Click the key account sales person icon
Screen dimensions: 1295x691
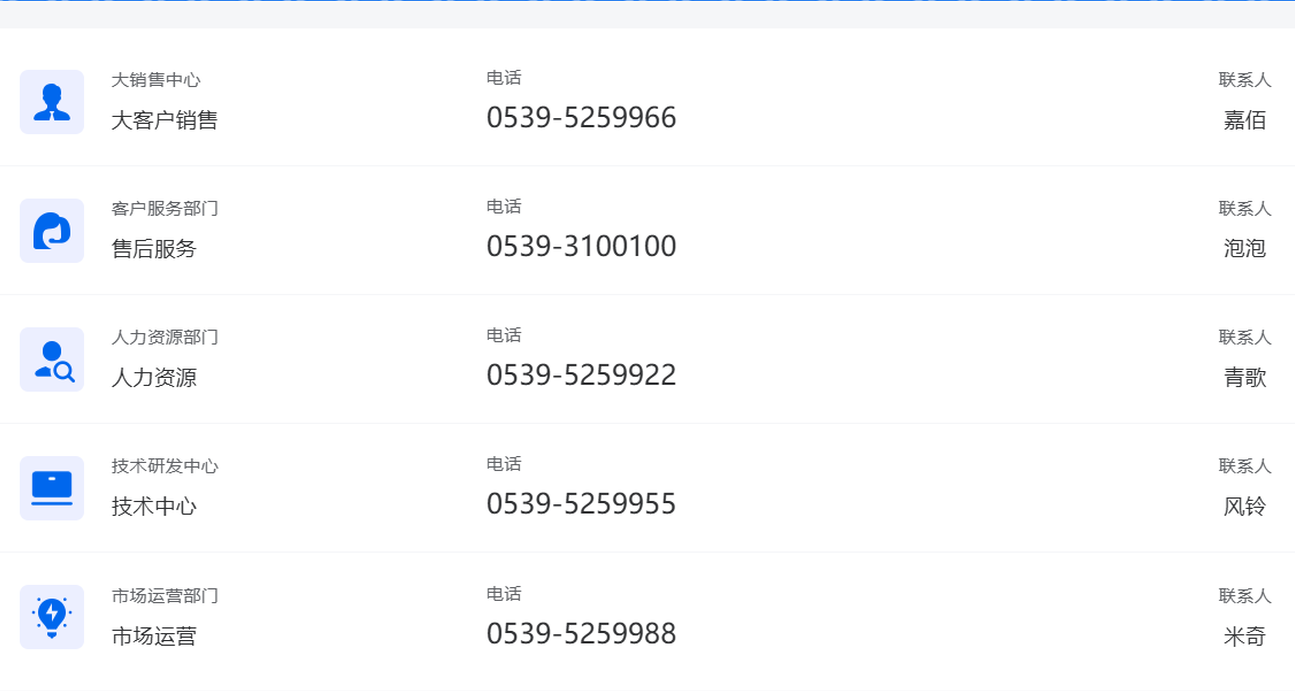tap(52, 102)
